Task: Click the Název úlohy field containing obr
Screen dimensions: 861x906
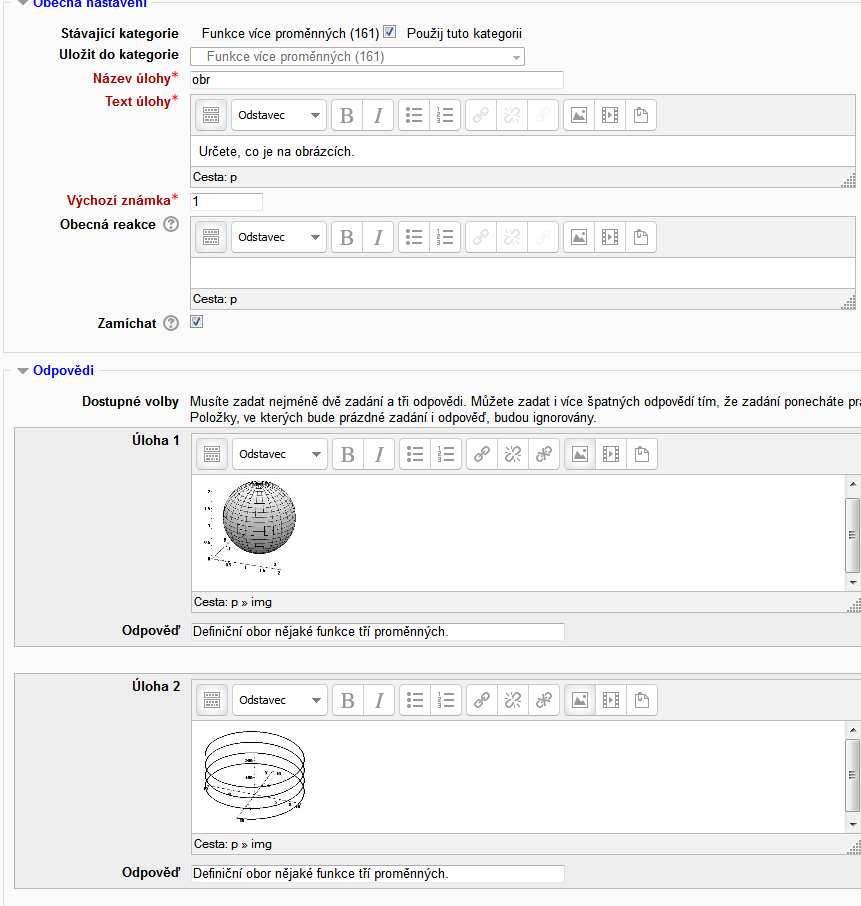Action: (377, 80)
